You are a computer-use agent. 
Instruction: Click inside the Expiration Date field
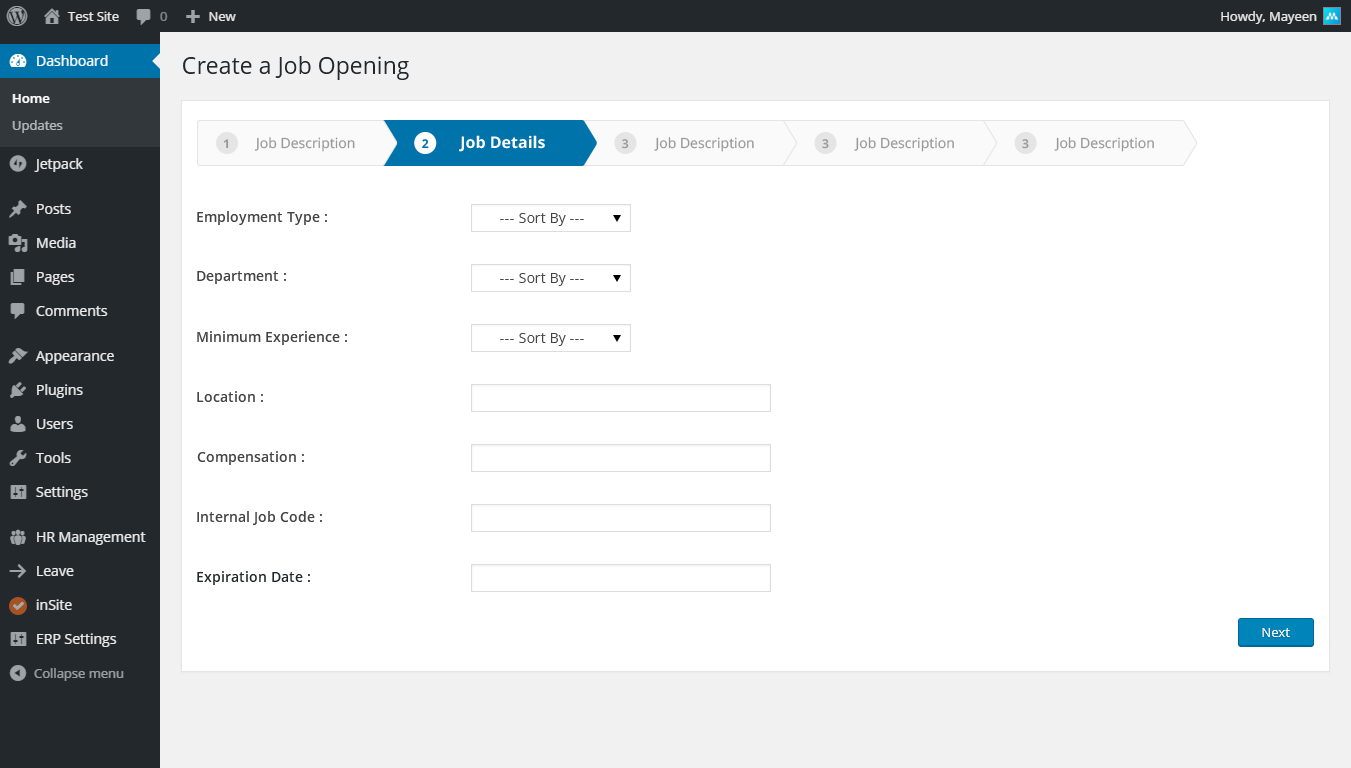pos(620,577)
